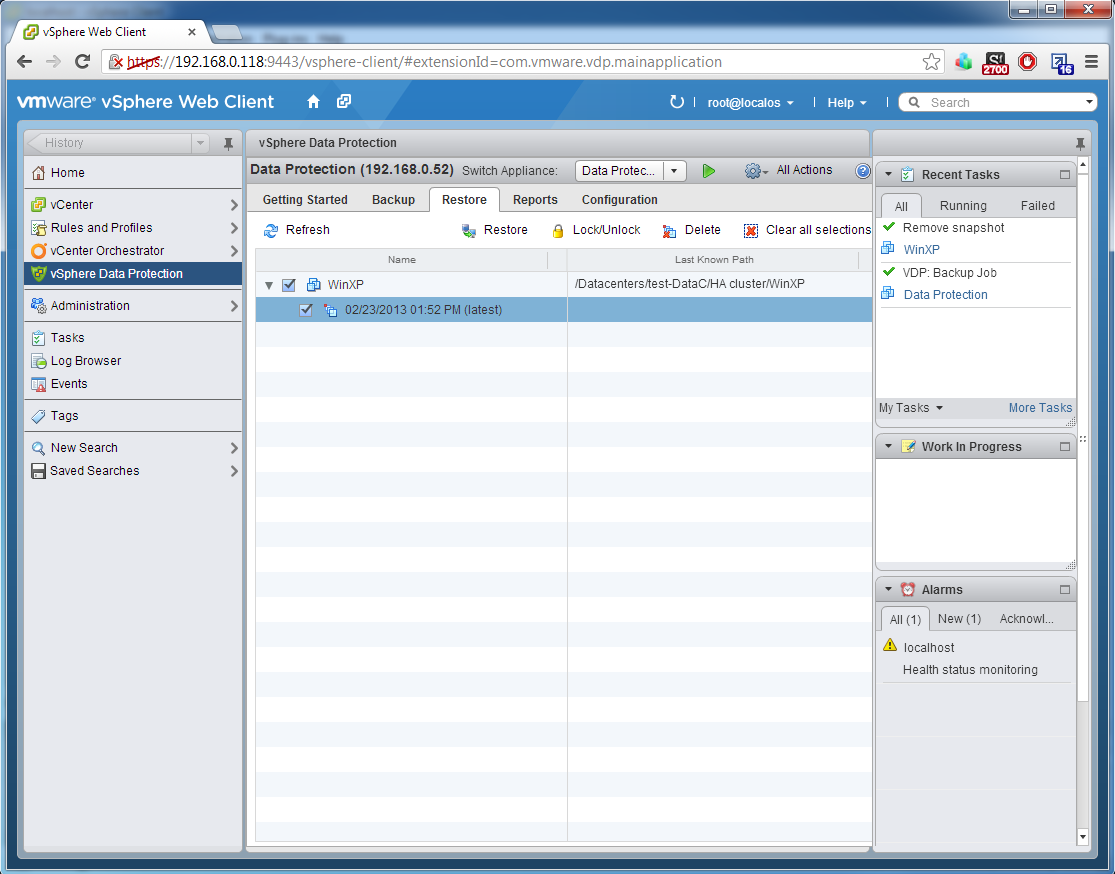
Task: Click the green play arrow next to appliance
Action: tap(708, 171)
